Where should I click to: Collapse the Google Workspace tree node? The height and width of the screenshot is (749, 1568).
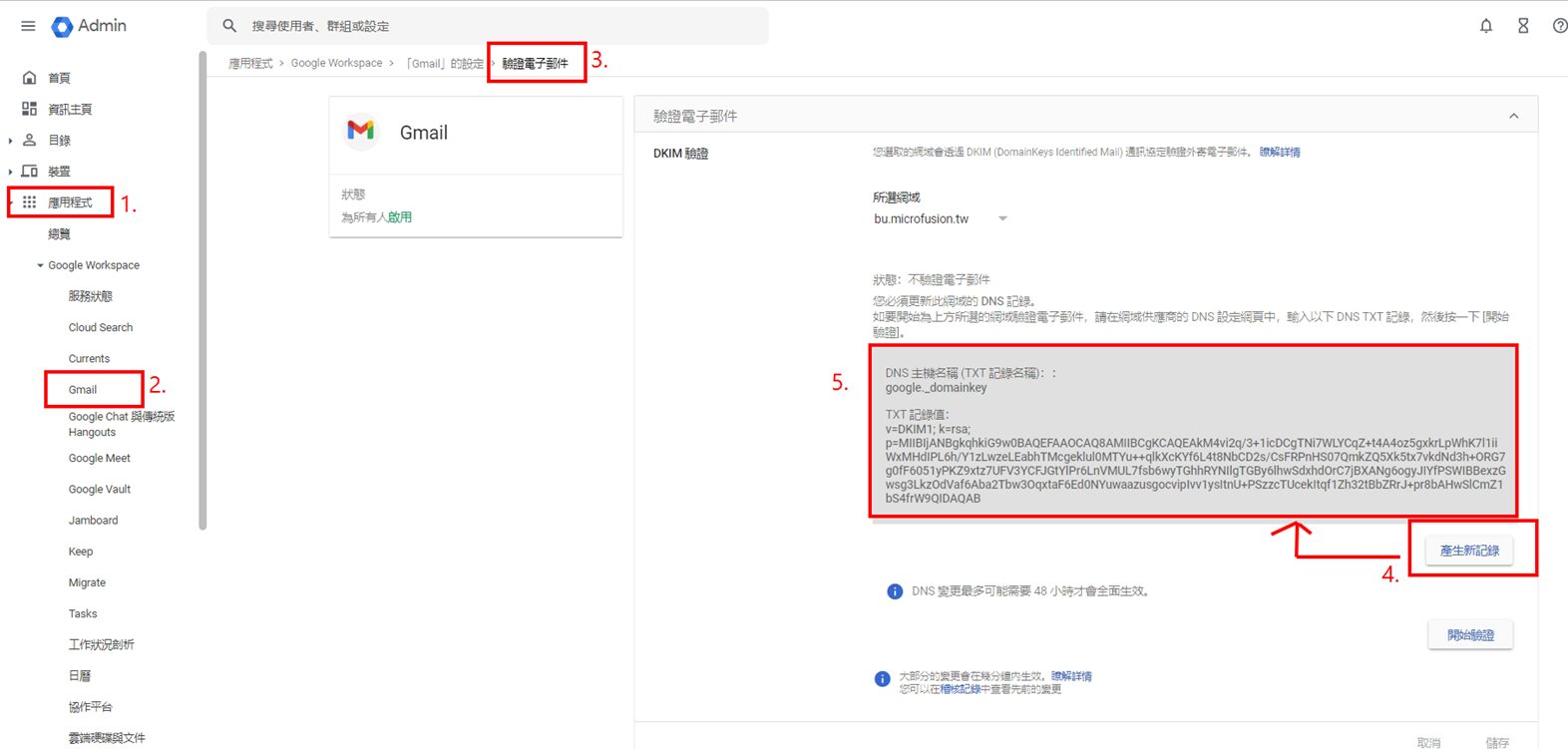[41, 265]
